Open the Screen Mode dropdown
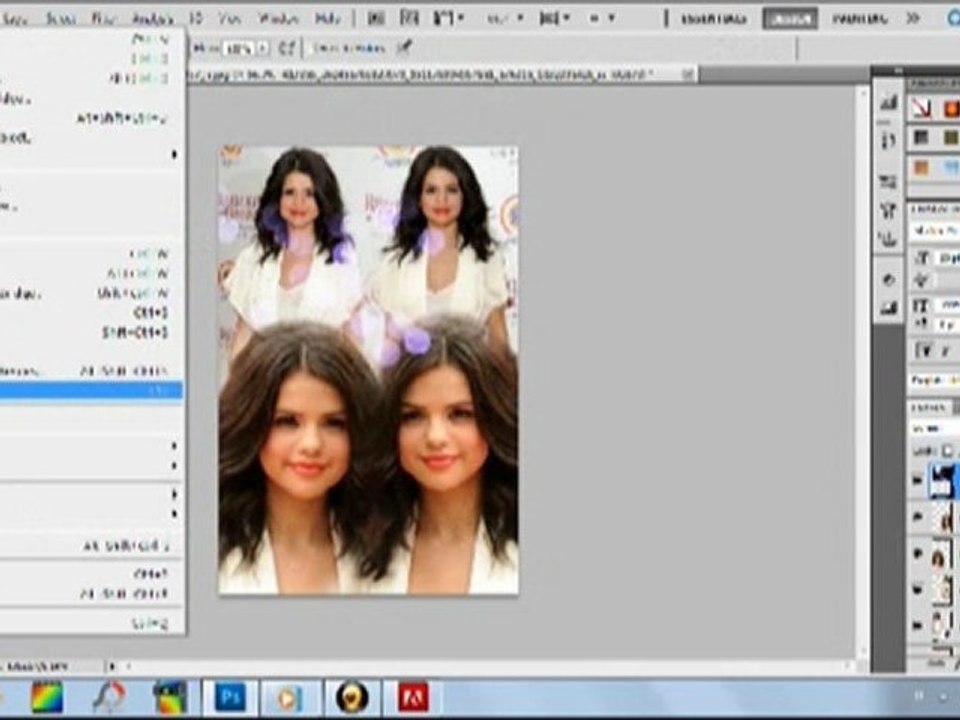The height and width of the screenshot is (720, 960). point(602,18)
